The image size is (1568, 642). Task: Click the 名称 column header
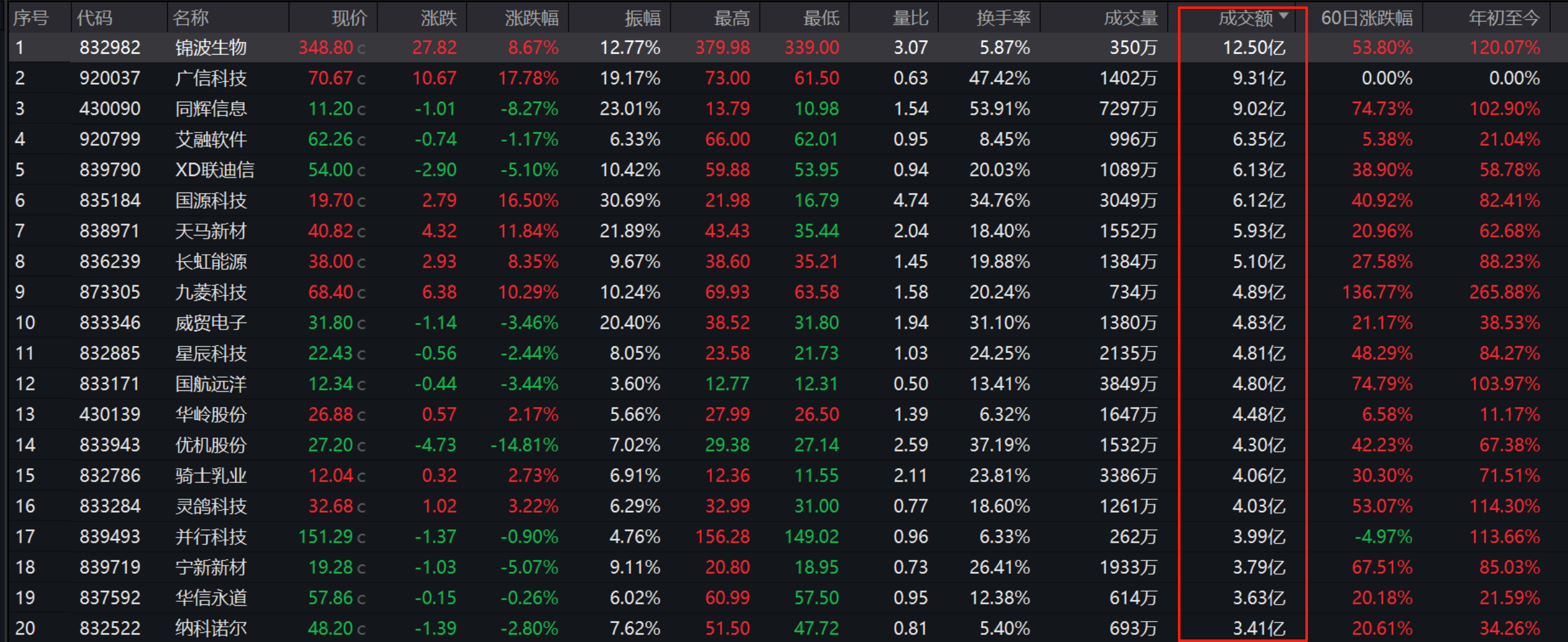pyautogui.click(x=190, y=18)
